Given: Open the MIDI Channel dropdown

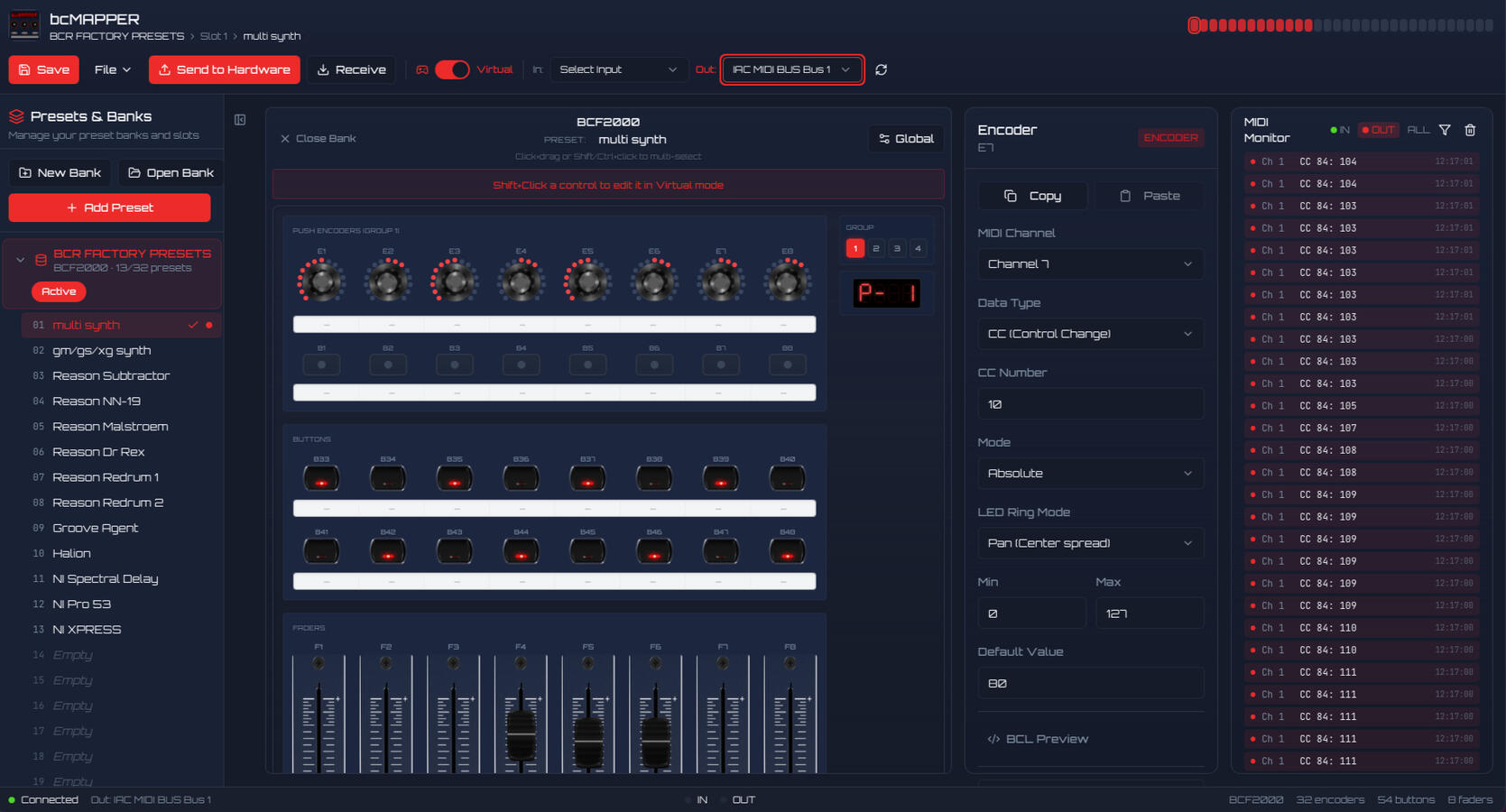Looking at the screenshot, I should (x=1090, y=263).
